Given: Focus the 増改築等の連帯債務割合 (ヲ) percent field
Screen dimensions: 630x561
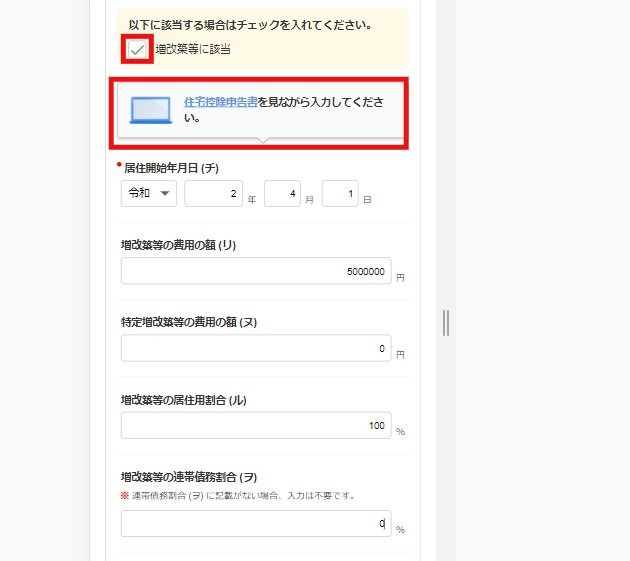Looking at the screenshot, I should (256, 523).
